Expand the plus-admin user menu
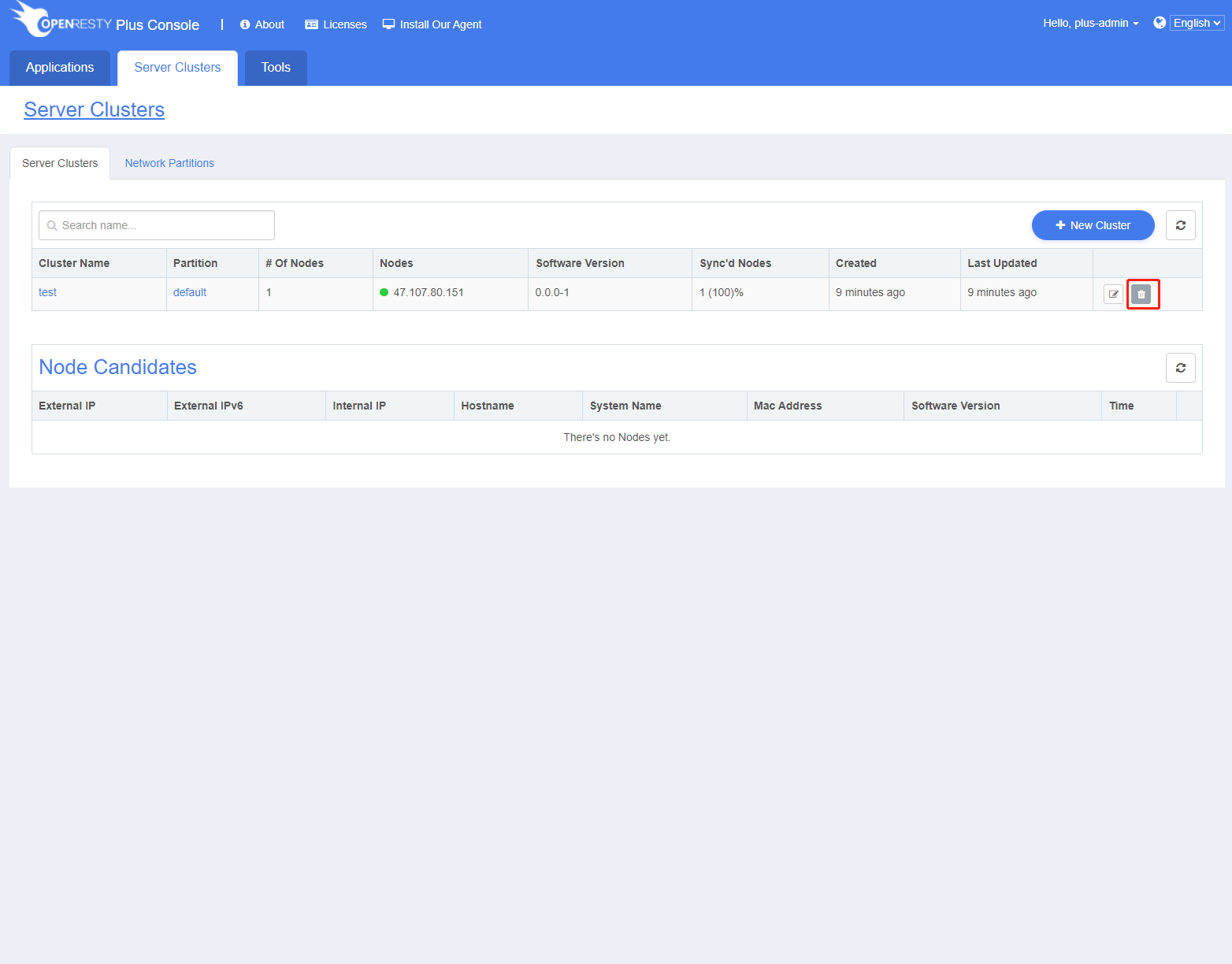Image resolution: width=1232 pixels, height=964 pixels. (x=1091, y=23)
